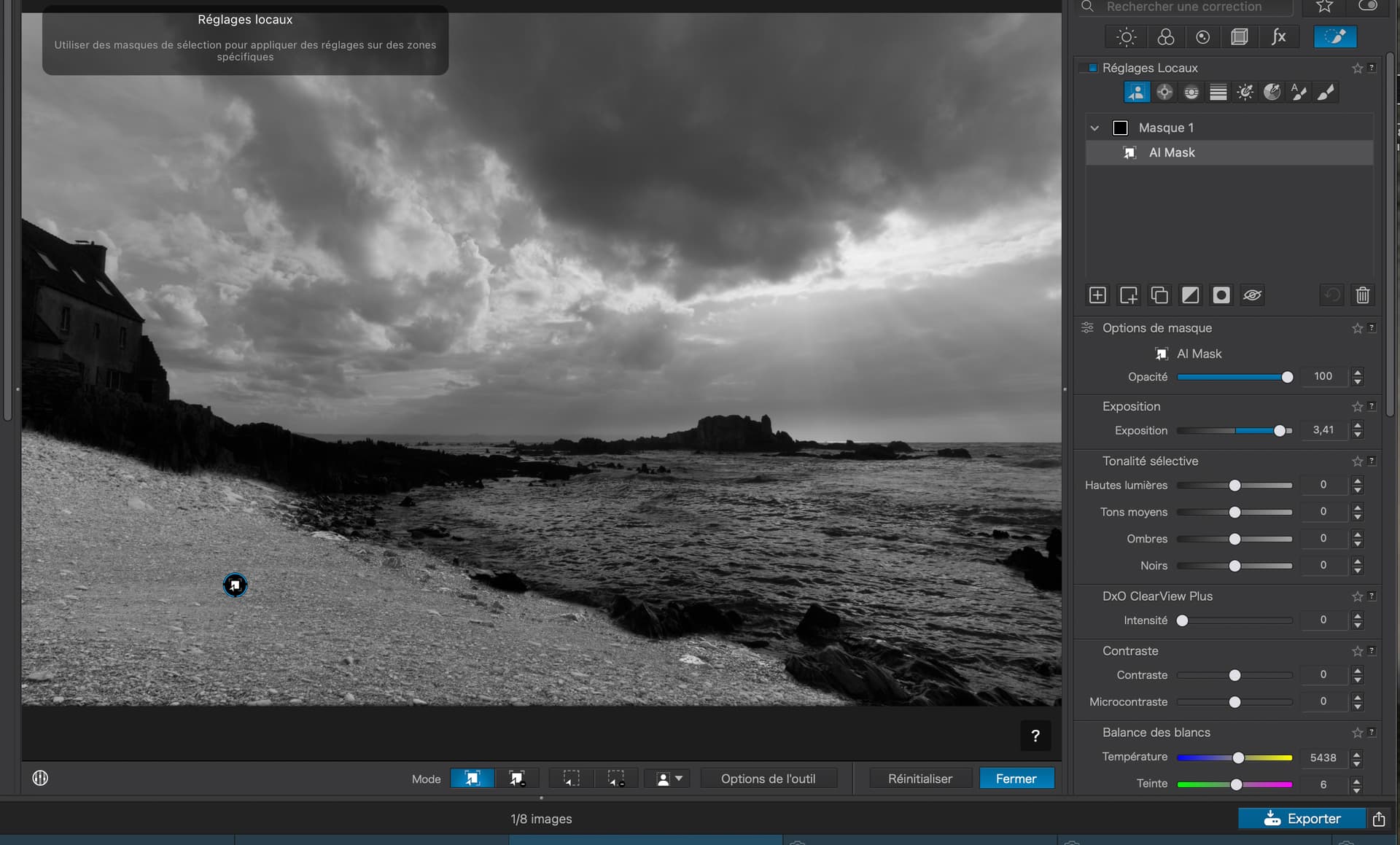The image size is (1400, 845).
Task: Click the duplicate mask icon
Action: click(1159, 295)
